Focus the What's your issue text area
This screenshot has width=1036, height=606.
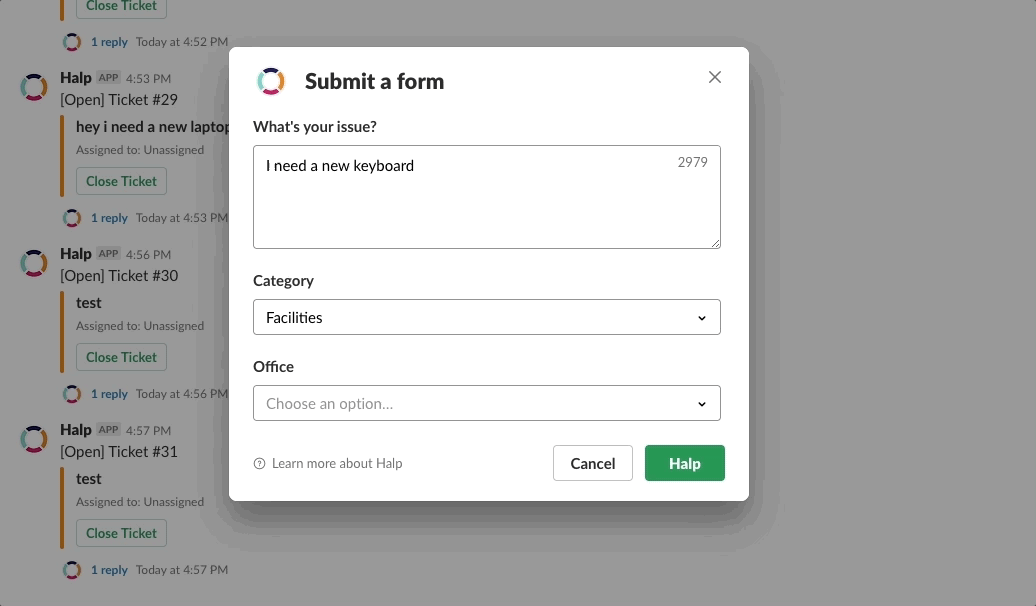pos(487,197)
